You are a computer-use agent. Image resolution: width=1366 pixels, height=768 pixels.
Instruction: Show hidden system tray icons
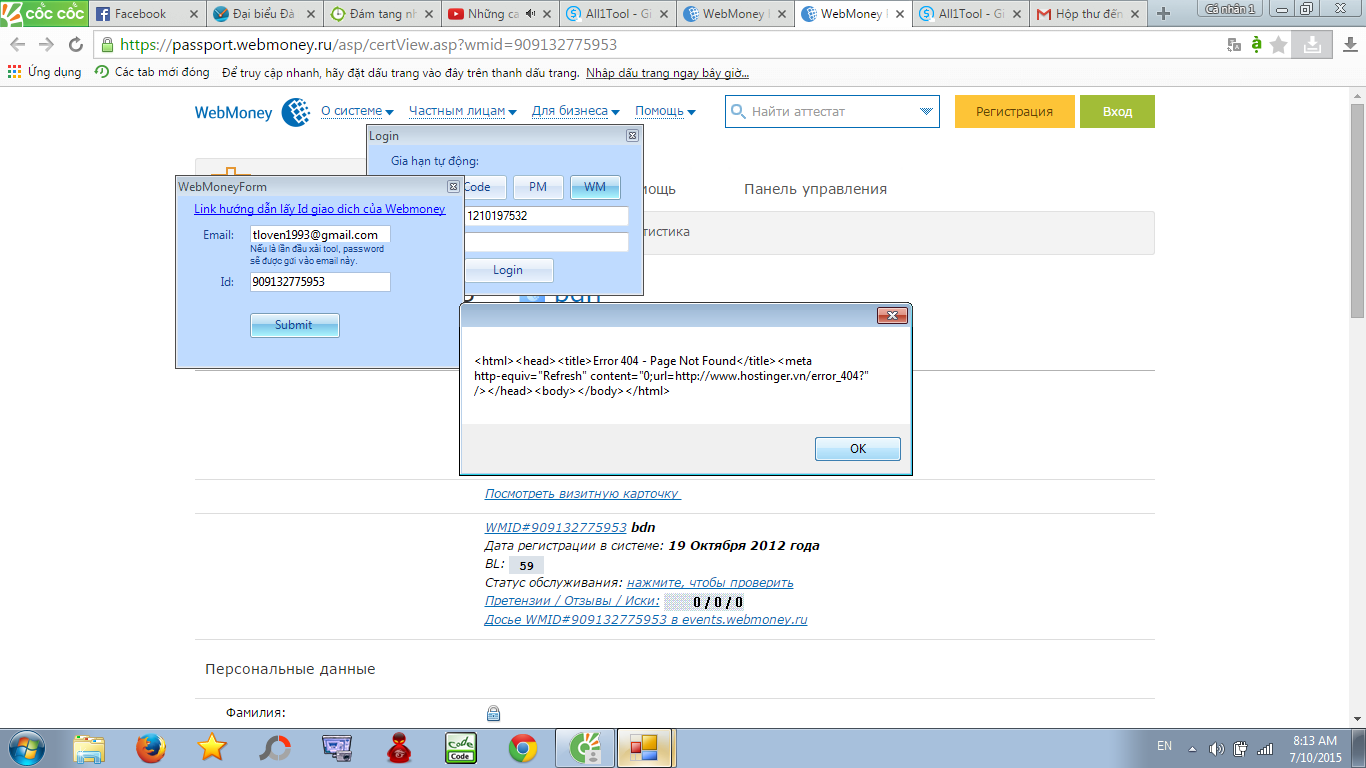tap(1192, 748)
